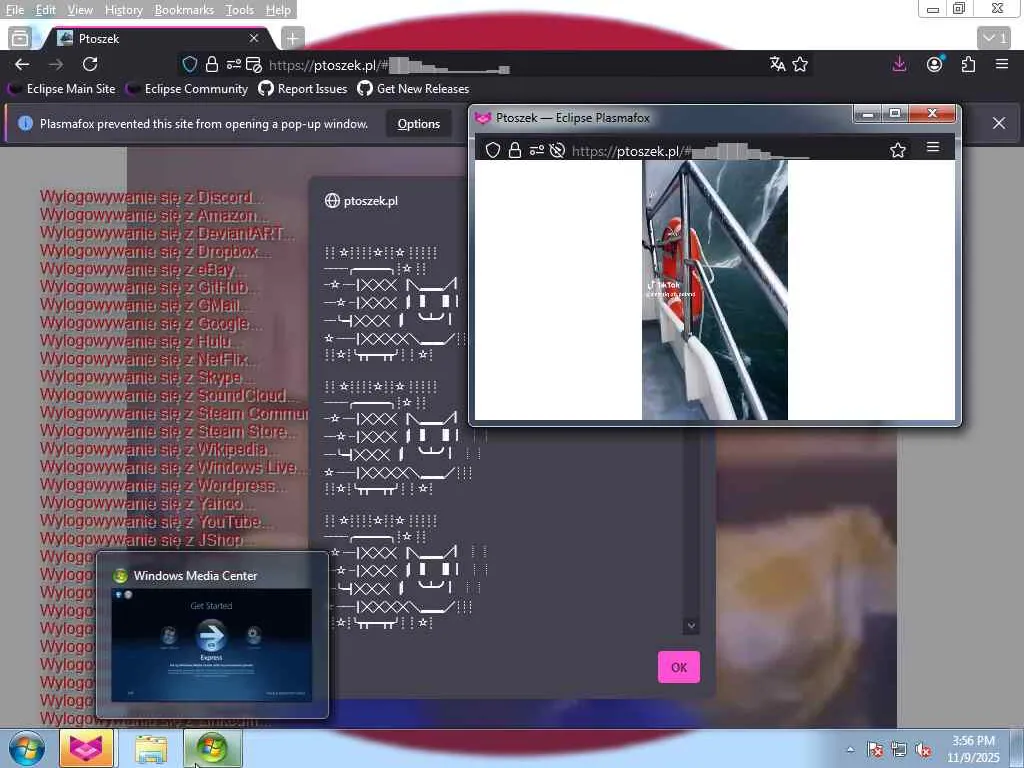Close the Ptoszek tab
This screenshot has width=1024, height=768.
[254, 39]
